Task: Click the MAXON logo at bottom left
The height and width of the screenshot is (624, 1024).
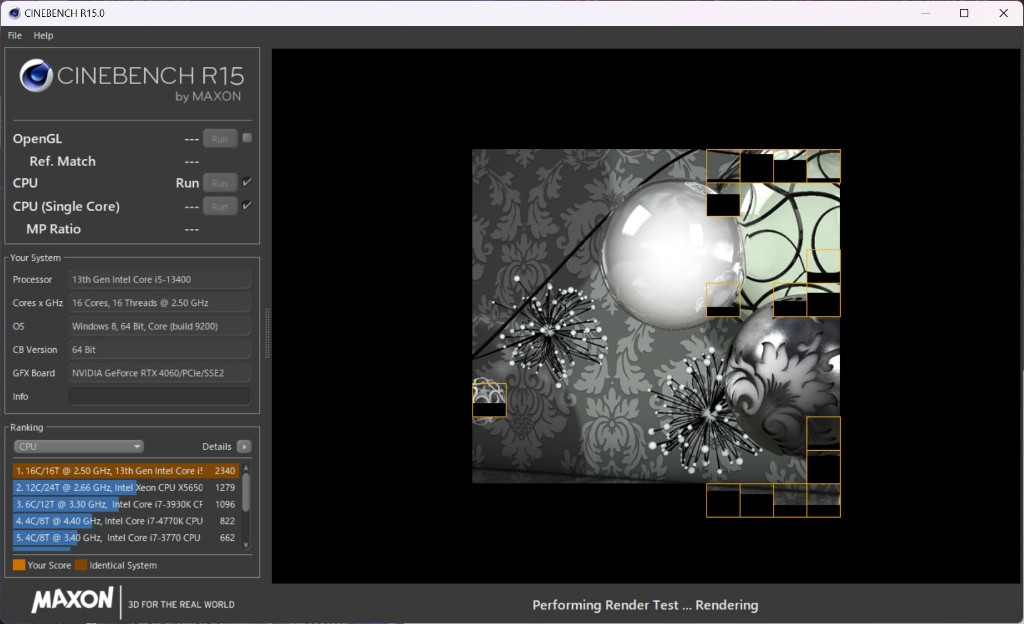Action: 72,601
